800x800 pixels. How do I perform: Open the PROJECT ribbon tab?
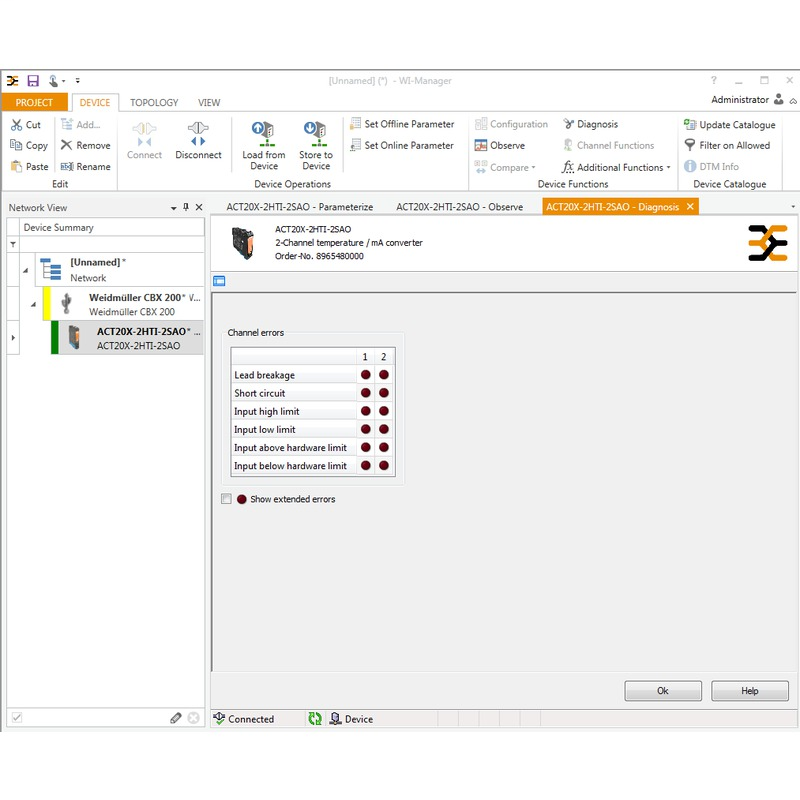tap(34, 103)
